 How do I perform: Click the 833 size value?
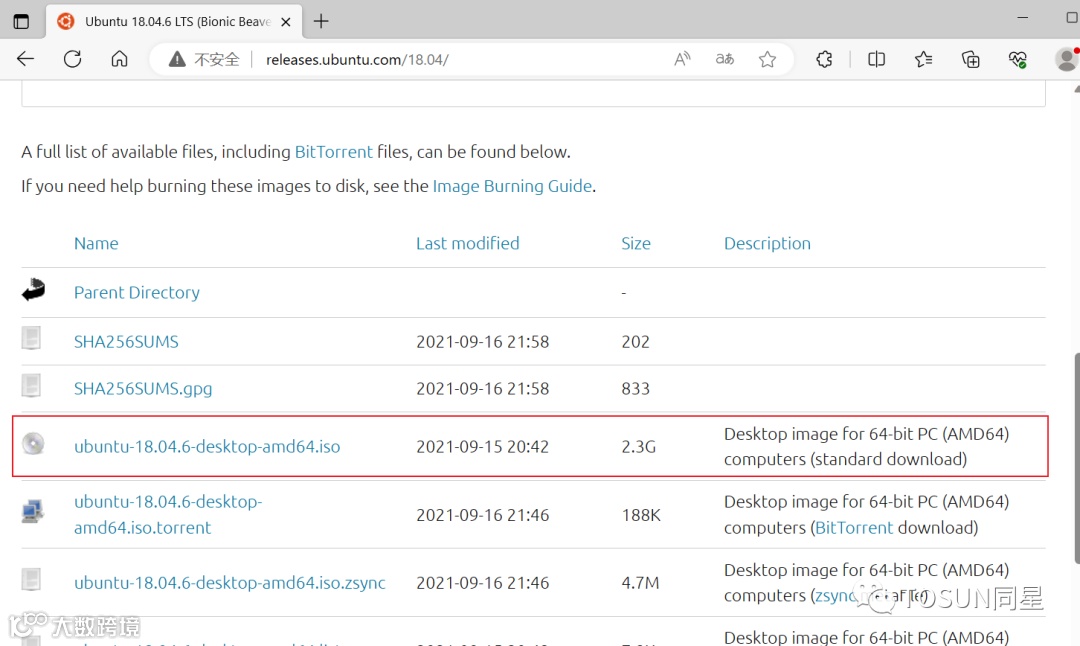636,388
